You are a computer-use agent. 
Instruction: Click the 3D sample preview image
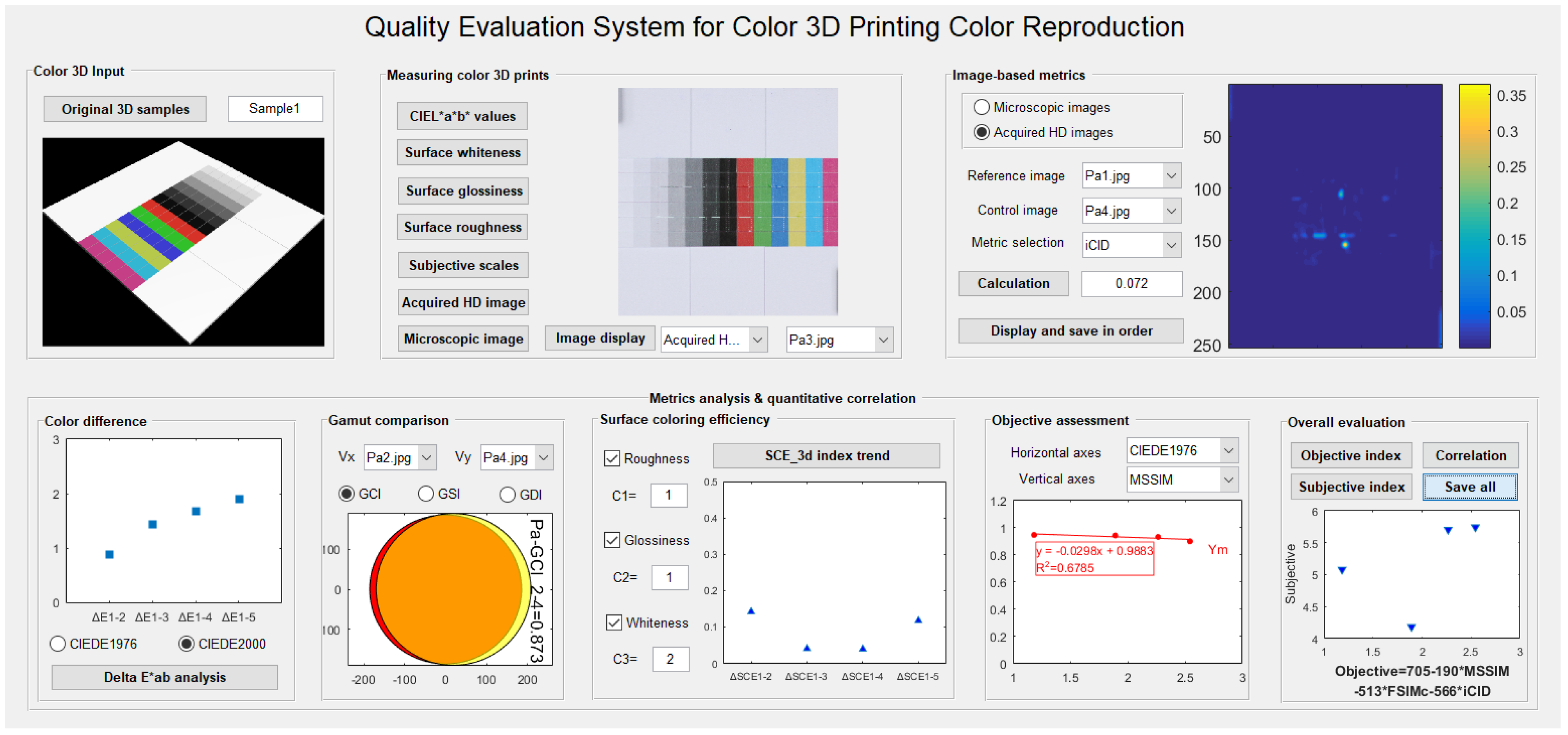click(183, 242)
